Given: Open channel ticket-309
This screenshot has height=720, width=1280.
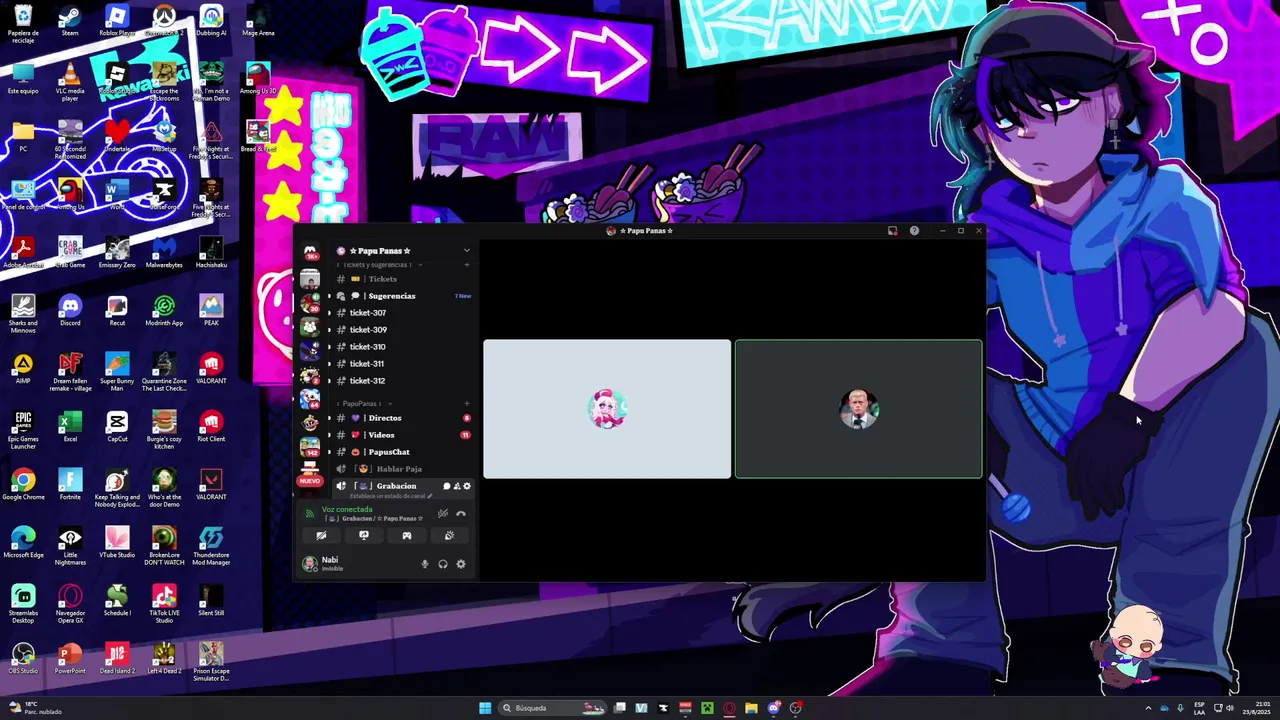Looking at the screenshot, I should tap(402, 330).
